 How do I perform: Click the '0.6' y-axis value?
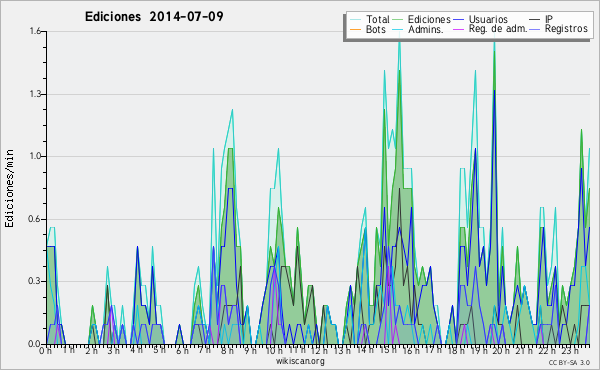click(x=35, y=219)
